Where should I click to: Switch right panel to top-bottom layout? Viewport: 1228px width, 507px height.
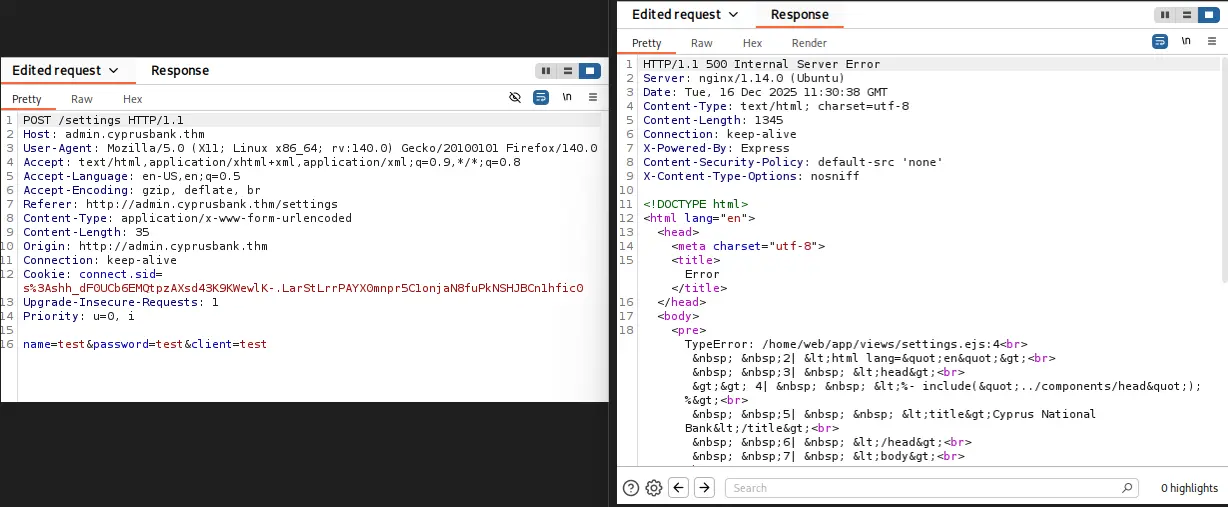tap(1187, 15)
